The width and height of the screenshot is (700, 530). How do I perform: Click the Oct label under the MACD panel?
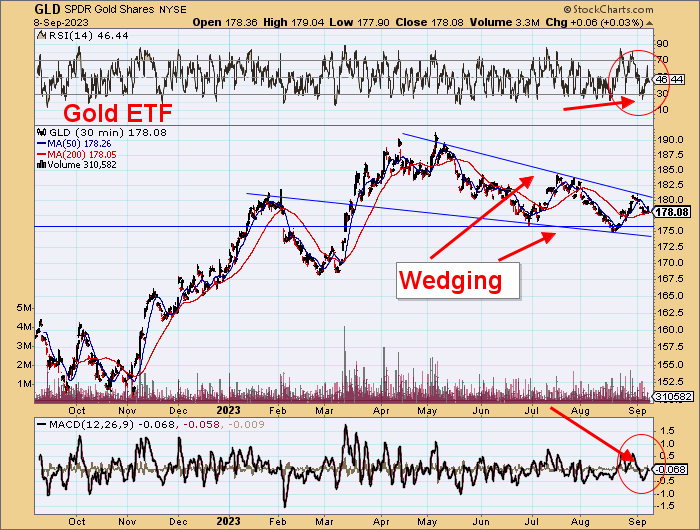point(77,521)
